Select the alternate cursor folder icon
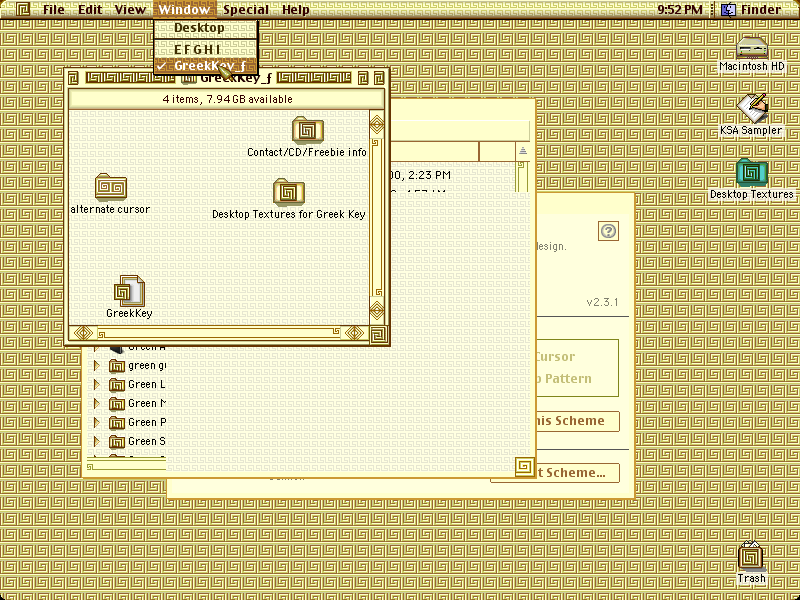The image size is (800, 600). click(x=111, y=187)
